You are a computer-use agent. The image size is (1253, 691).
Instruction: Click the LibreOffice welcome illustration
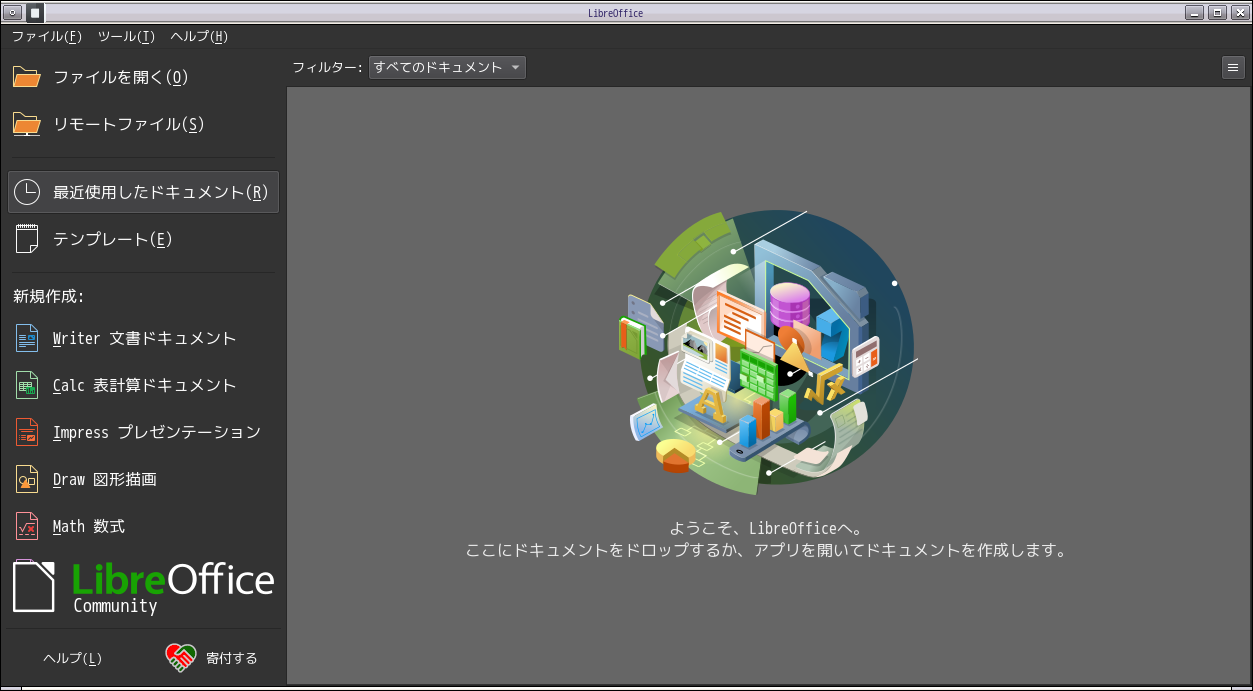click(766, 352)
